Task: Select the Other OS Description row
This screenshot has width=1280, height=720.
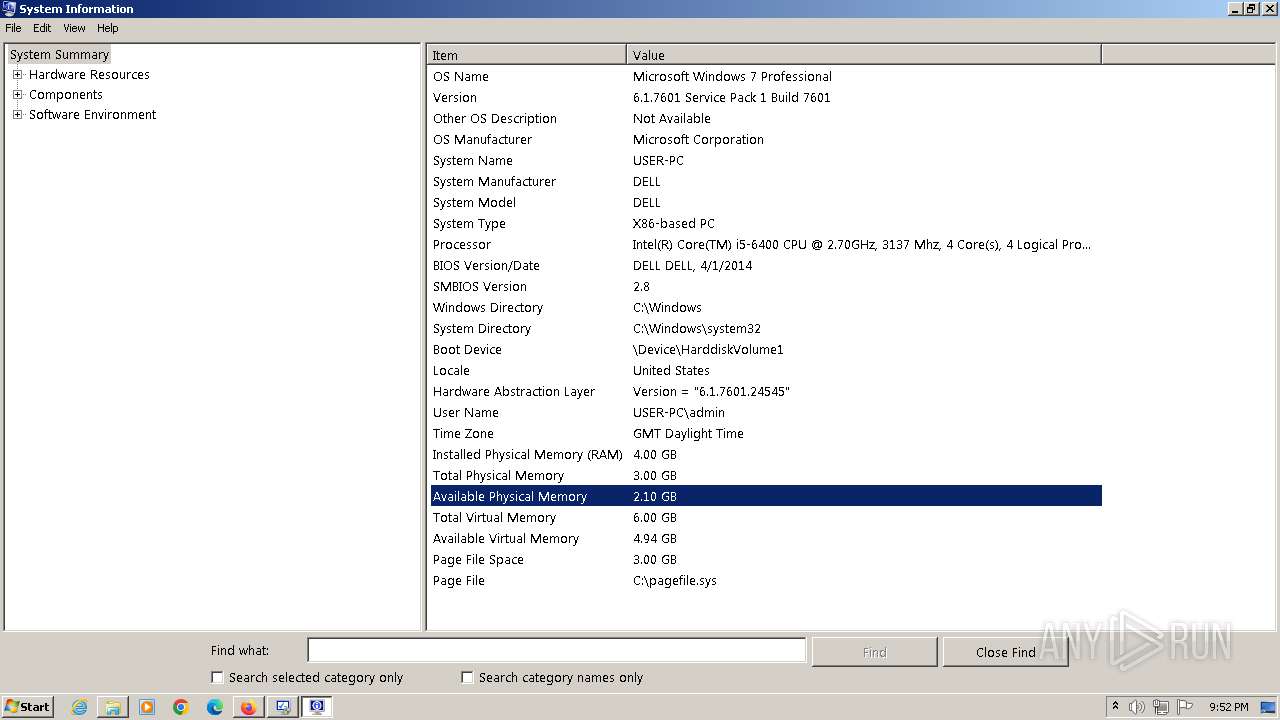Action: [766, 119]
